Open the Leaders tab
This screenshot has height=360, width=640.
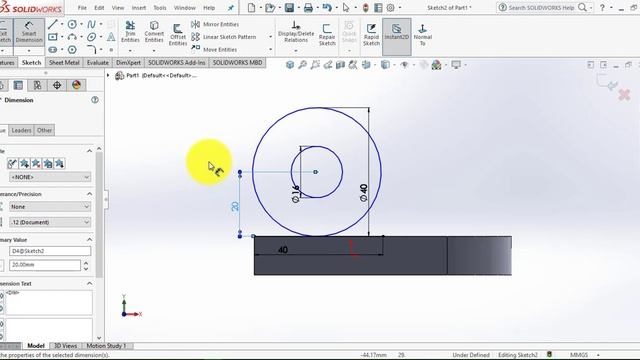(x=21, y=130)
